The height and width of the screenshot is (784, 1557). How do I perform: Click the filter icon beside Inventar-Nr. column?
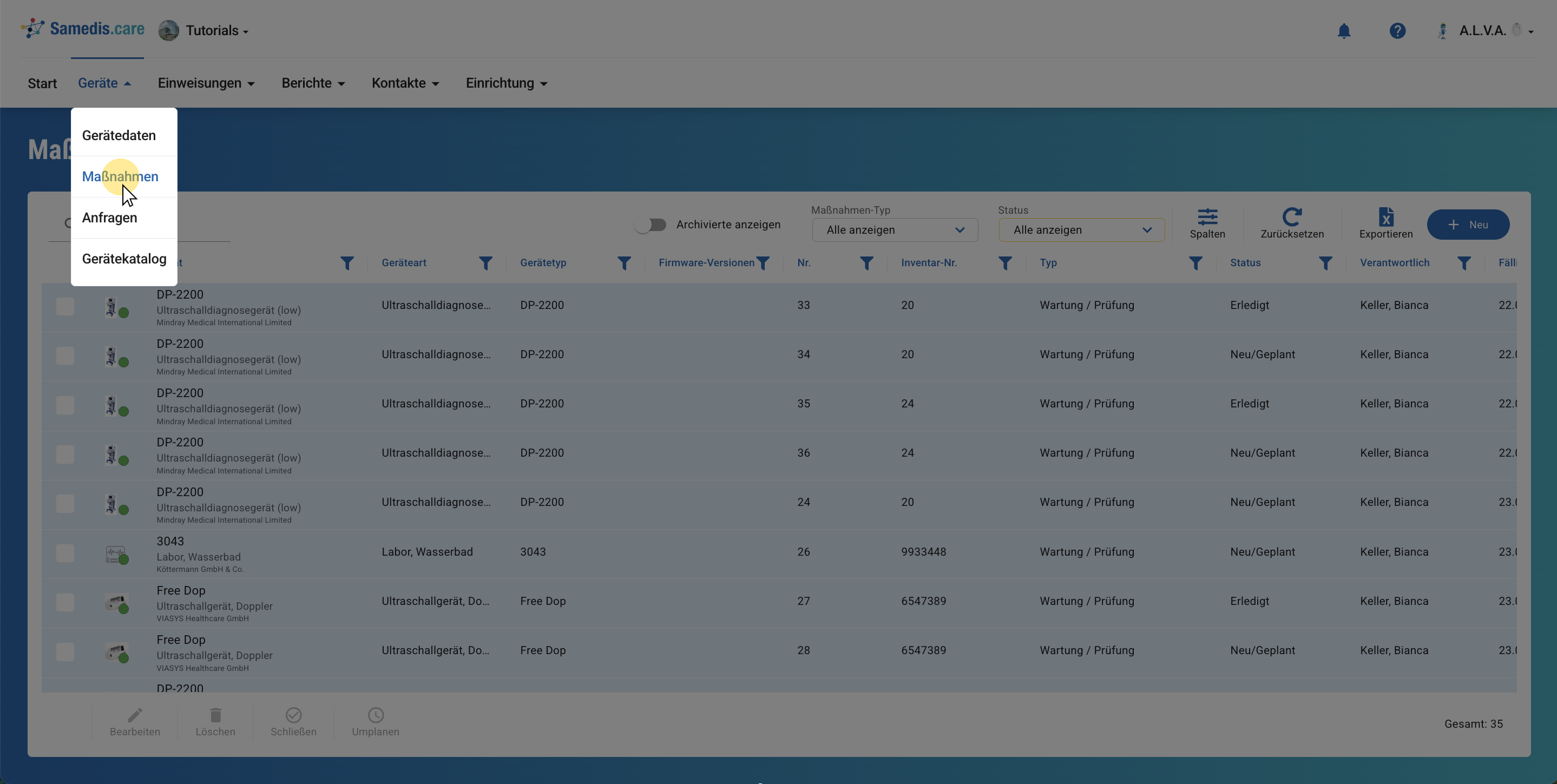click(x=1004, y=263)
